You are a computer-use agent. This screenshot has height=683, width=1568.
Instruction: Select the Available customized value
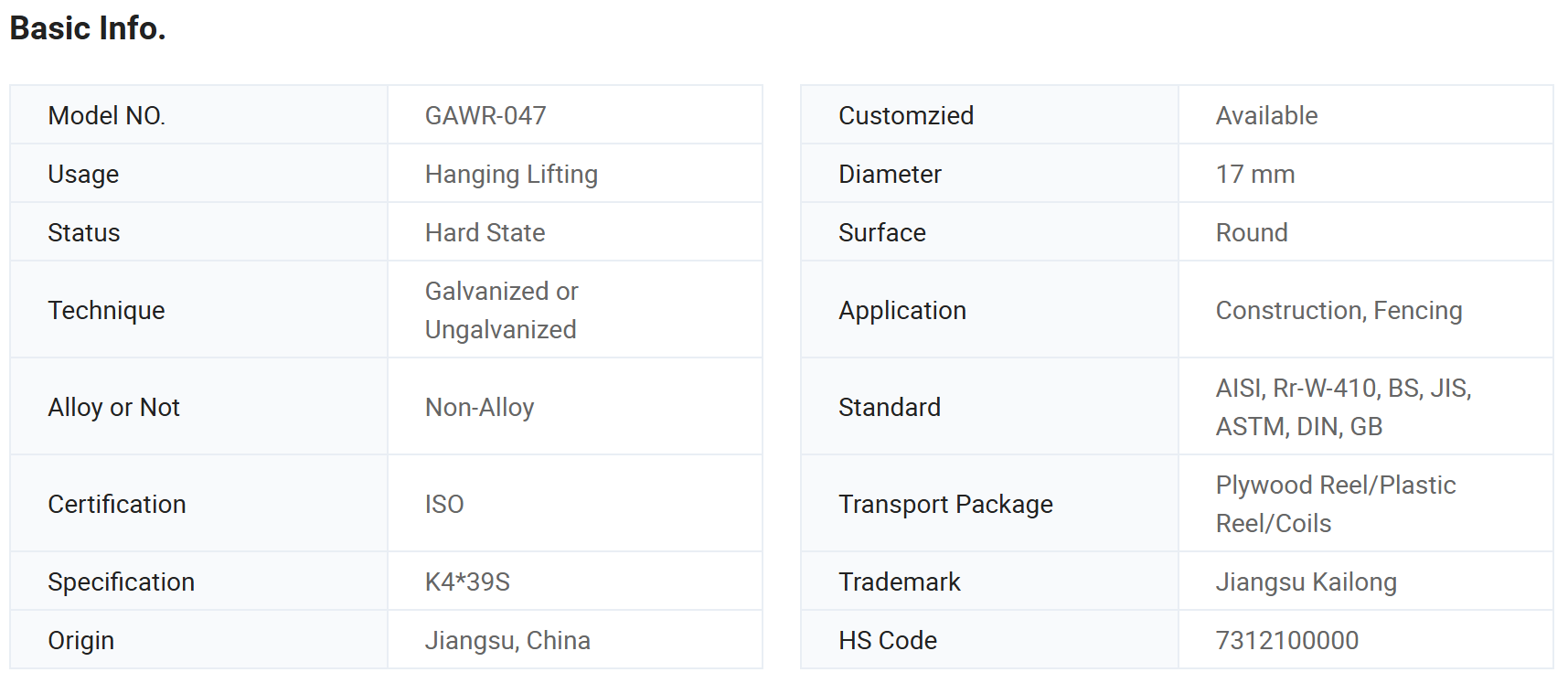click(x=1266, y=115)
